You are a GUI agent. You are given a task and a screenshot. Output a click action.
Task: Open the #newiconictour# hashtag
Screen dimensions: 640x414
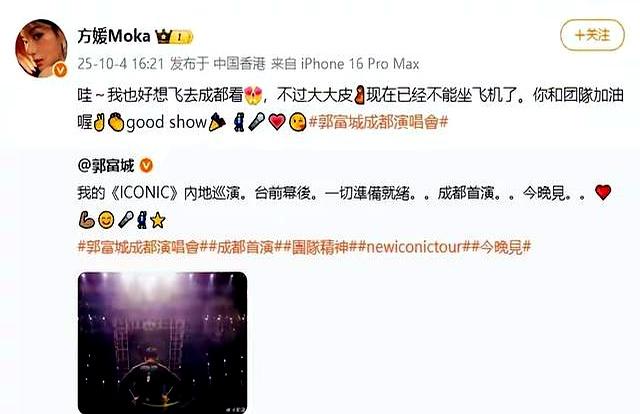click(414, 247)
